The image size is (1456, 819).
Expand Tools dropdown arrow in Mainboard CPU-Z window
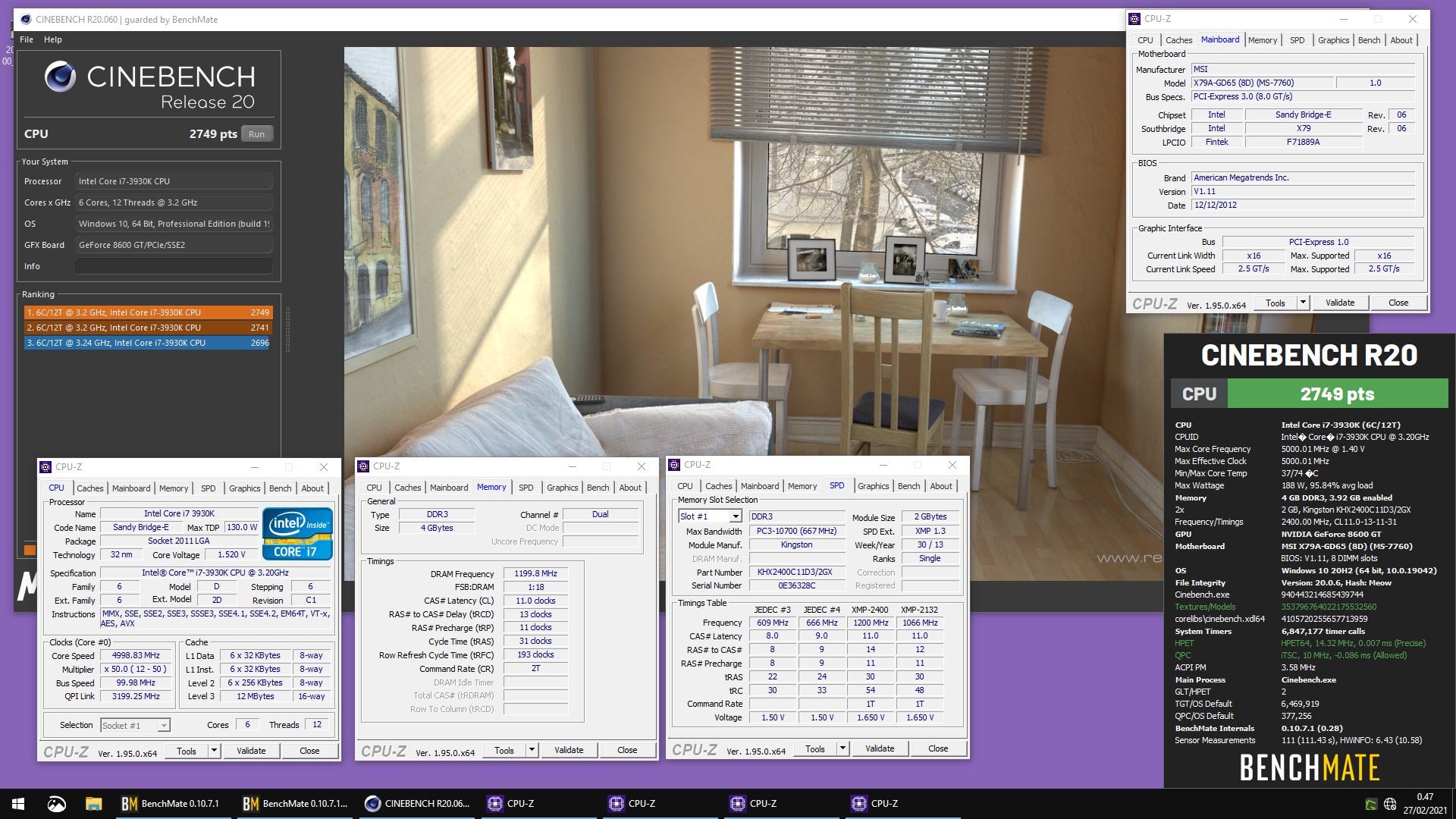1303,303
